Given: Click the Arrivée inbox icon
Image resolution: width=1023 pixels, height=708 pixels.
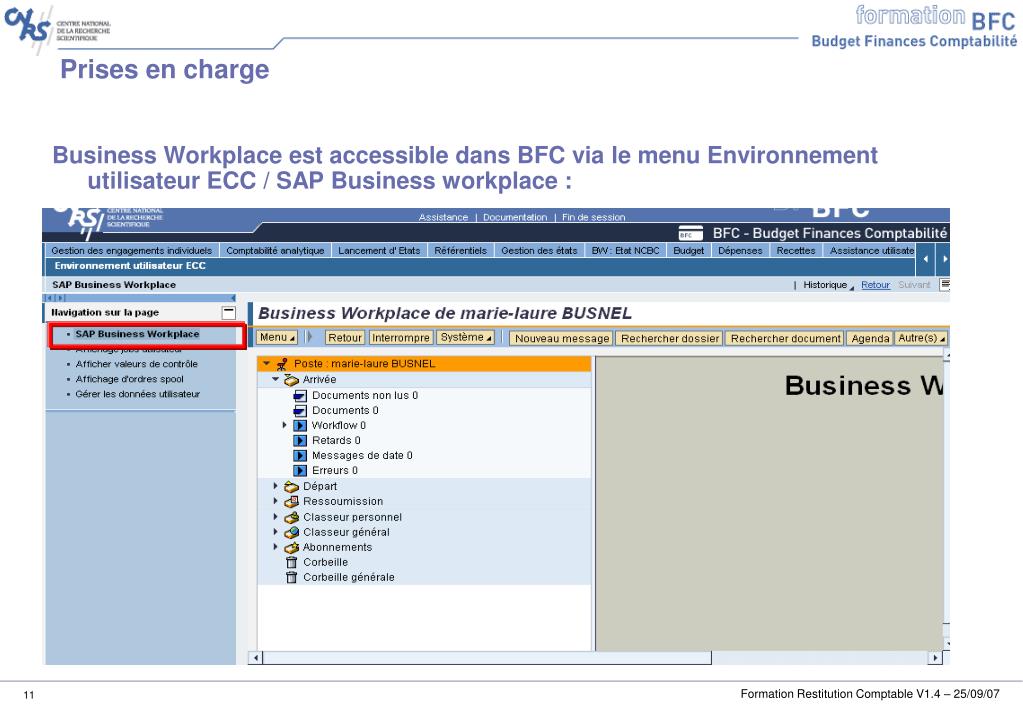Looking at the screenshot, I should 291,380.
